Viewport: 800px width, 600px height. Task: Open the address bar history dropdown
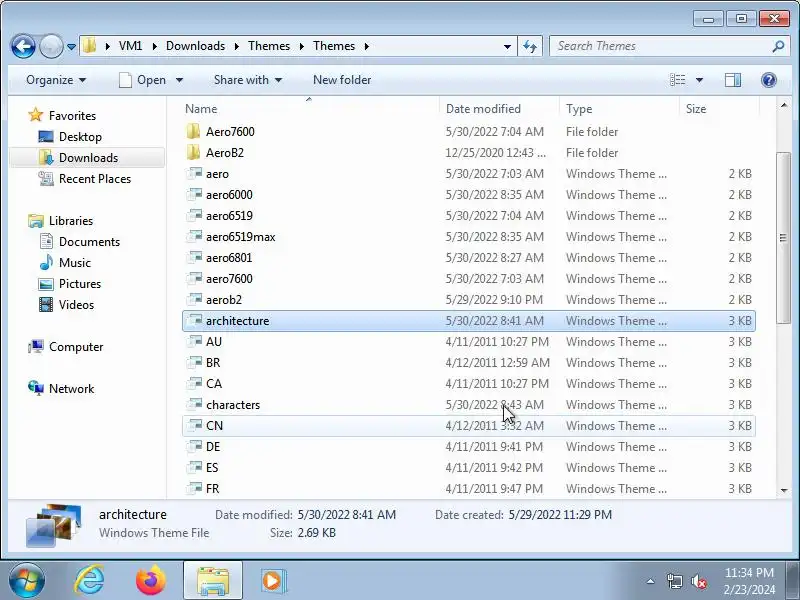507,46
